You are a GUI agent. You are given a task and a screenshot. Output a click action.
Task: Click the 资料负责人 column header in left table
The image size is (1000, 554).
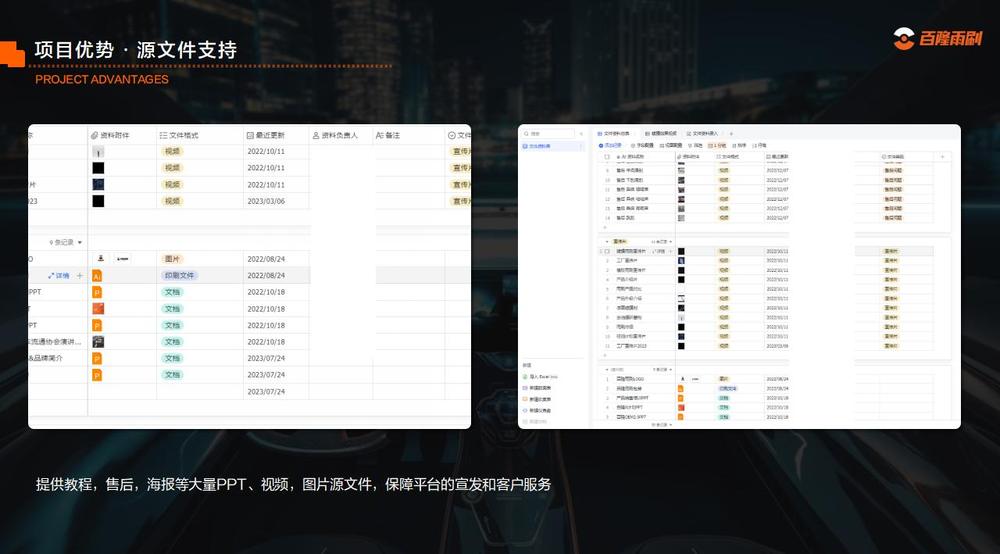tap(335, 135)
